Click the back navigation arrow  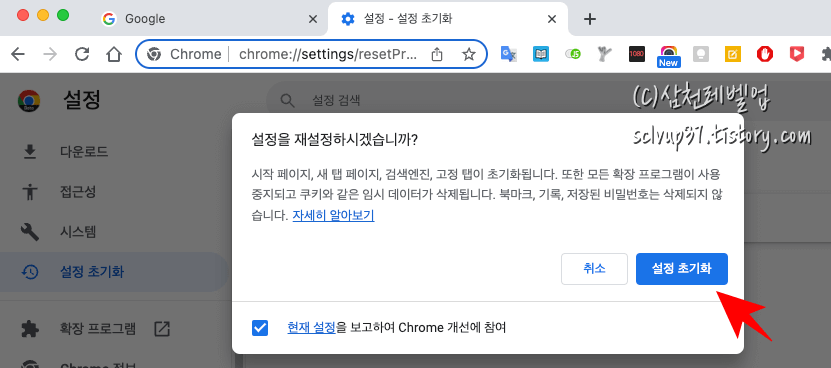click(x=18, y=54)
